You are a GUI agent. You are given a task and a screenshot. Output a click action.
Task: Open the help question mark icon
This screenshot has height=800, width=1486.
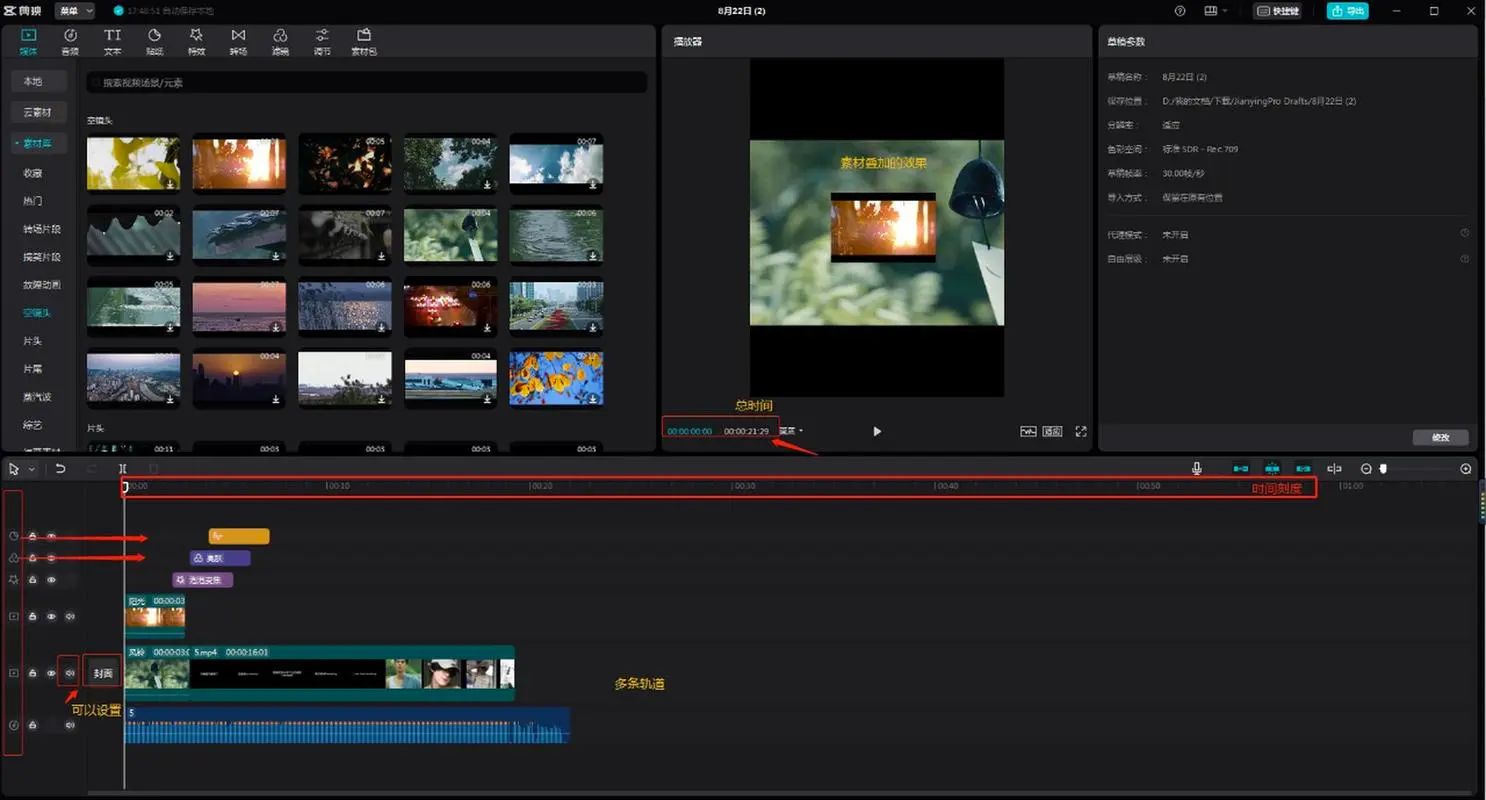[1180, 11]
